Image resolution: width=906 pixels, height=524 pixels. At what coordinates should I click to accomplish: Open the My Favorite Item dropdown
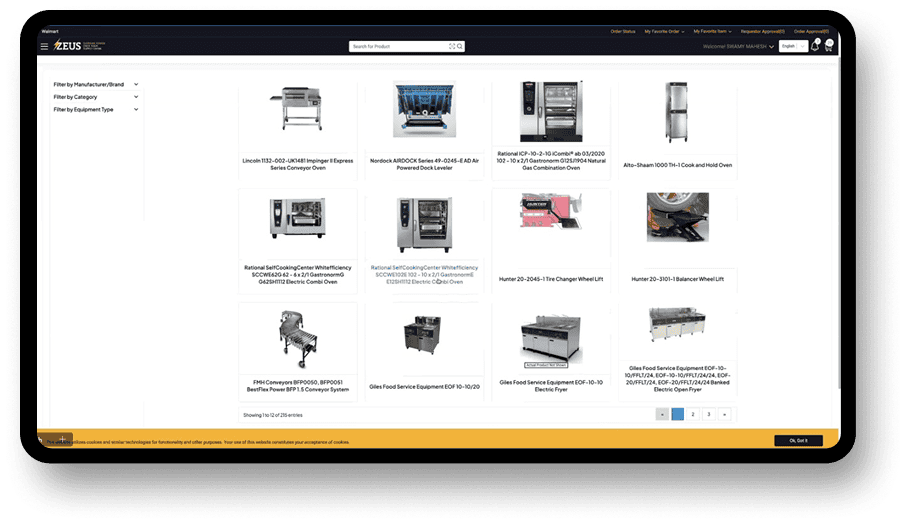click(x=712, y=31)
